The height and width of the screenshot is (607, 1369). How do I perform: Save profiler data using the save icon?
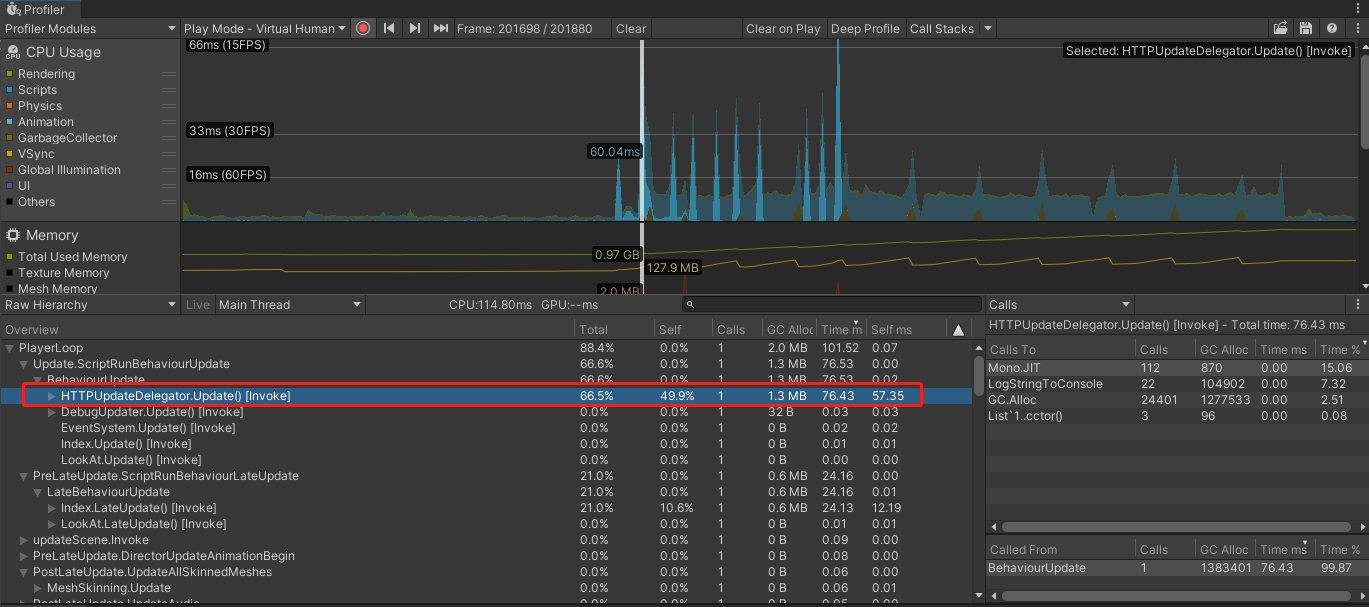pyautogui.click(x=1306, y=28)
